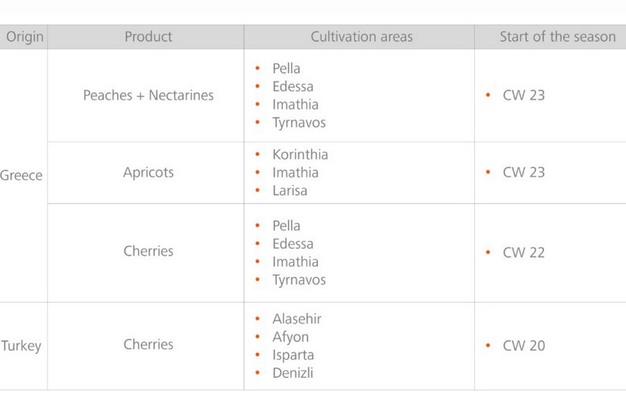Click the Greece origin cell

click(21, 175)
